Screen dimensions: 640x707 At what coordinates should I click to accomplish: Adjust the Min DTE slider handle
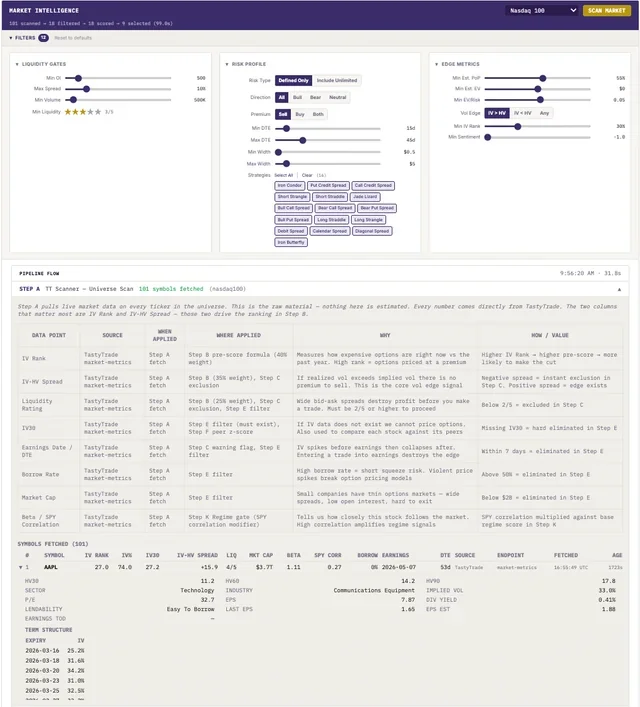286,129
